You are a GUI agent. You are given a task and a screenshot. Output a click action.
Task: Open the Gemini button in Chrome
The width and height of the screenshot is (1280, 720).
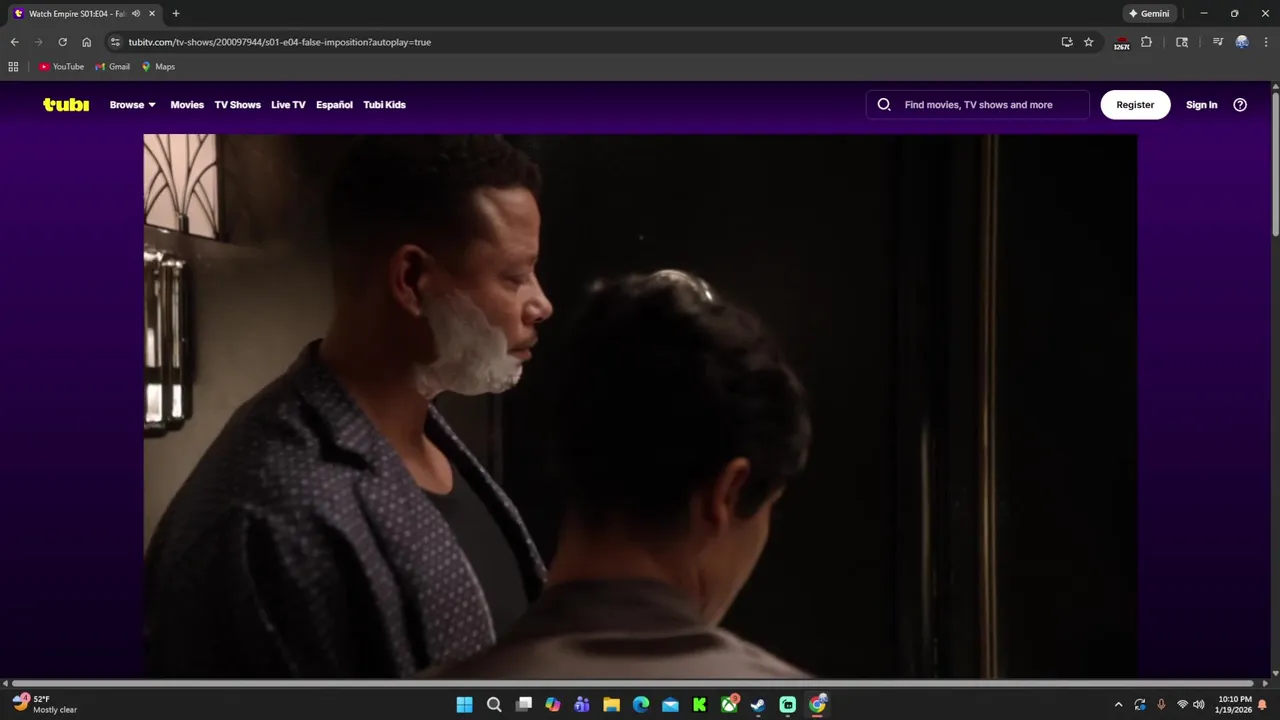[x=1149, y=14]
